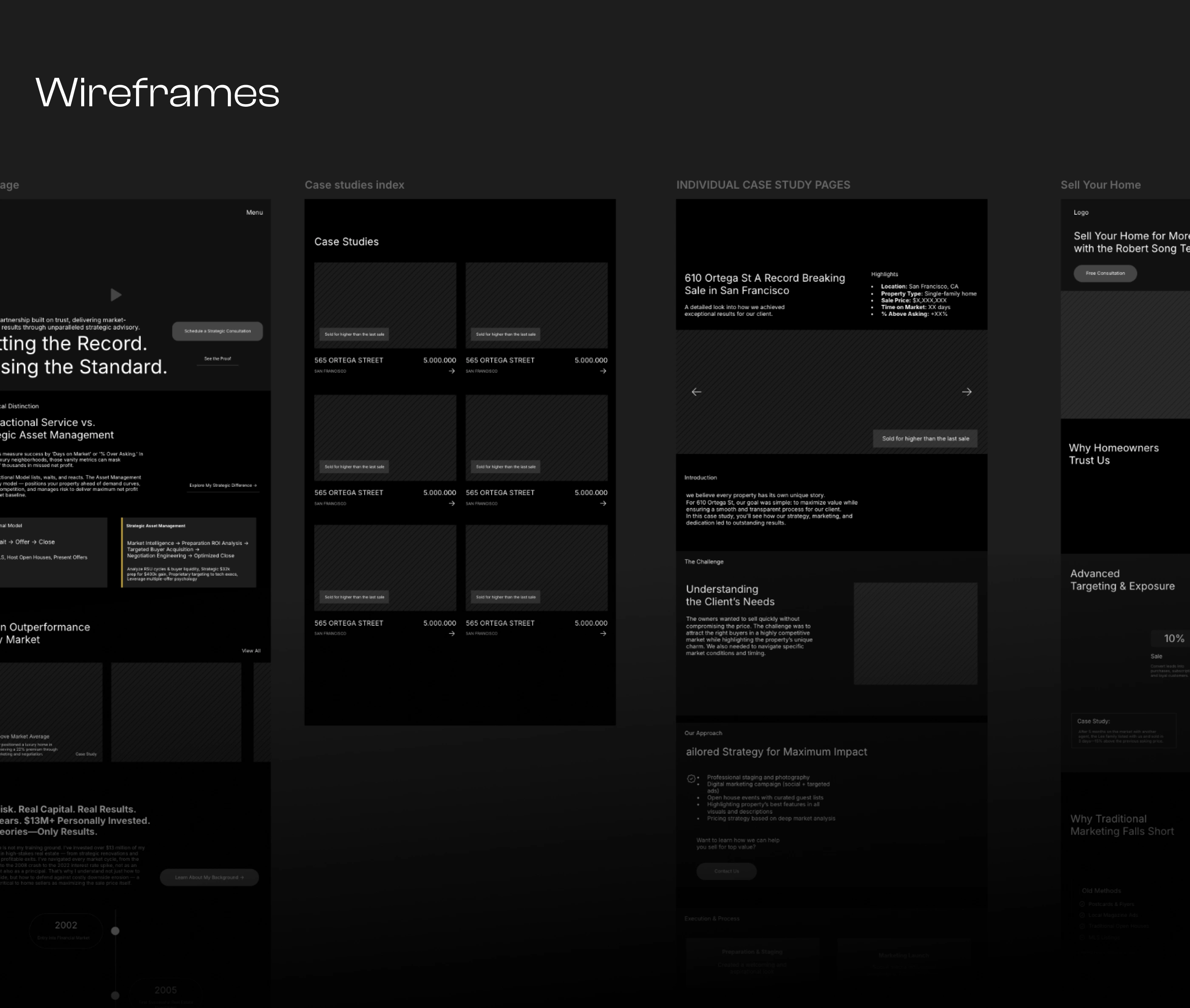Click Schedule a Strategic Consultation button

point(218,331)
